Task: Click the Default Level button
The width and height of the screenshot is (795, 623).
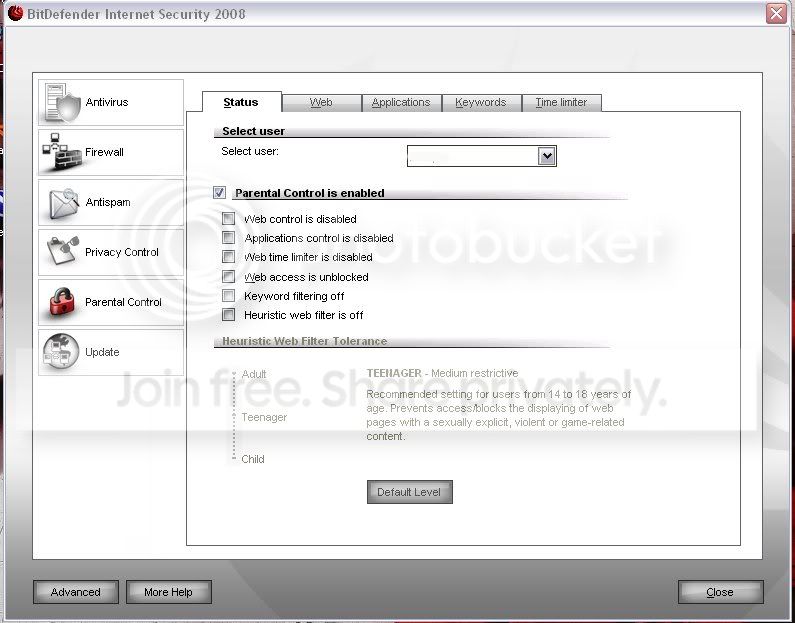Action: pos(410,492)
